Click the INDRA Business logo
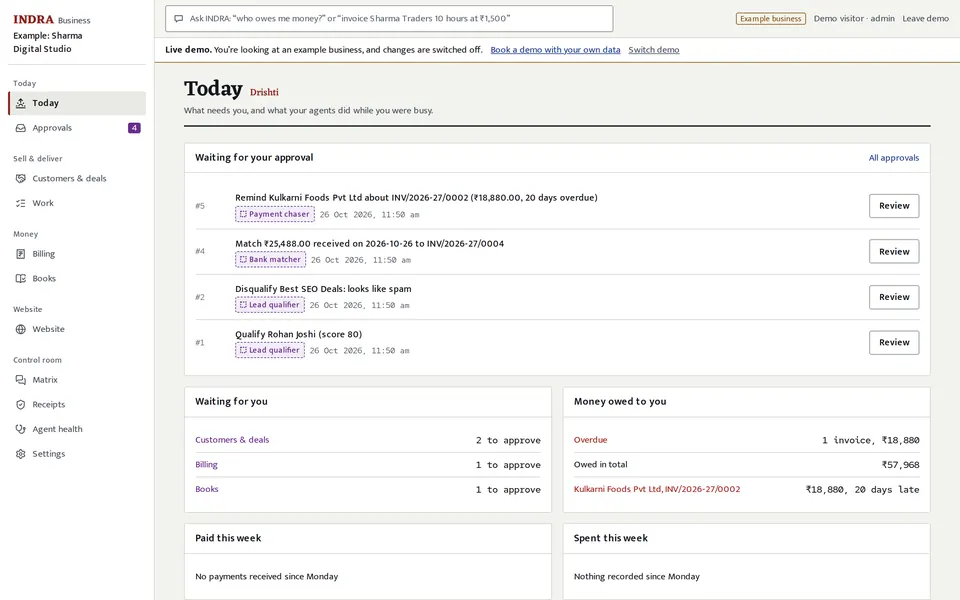Viewport: 960px width, 600px height. (51, 20)
